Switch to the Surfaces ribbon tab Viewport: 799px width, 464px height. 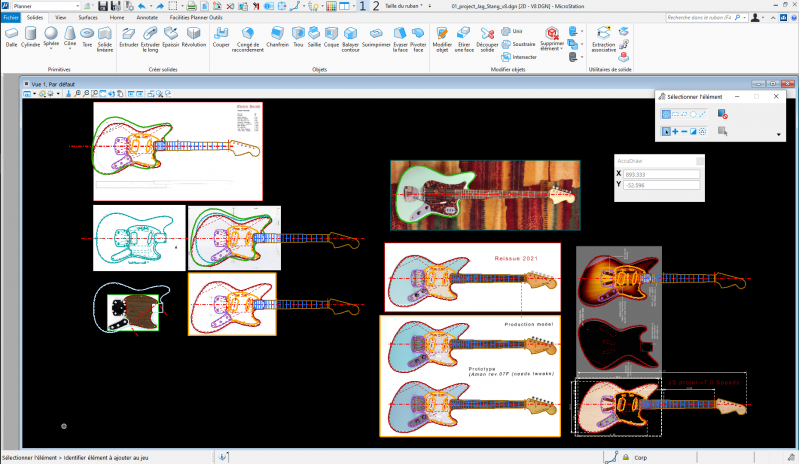tap(88, 18)
